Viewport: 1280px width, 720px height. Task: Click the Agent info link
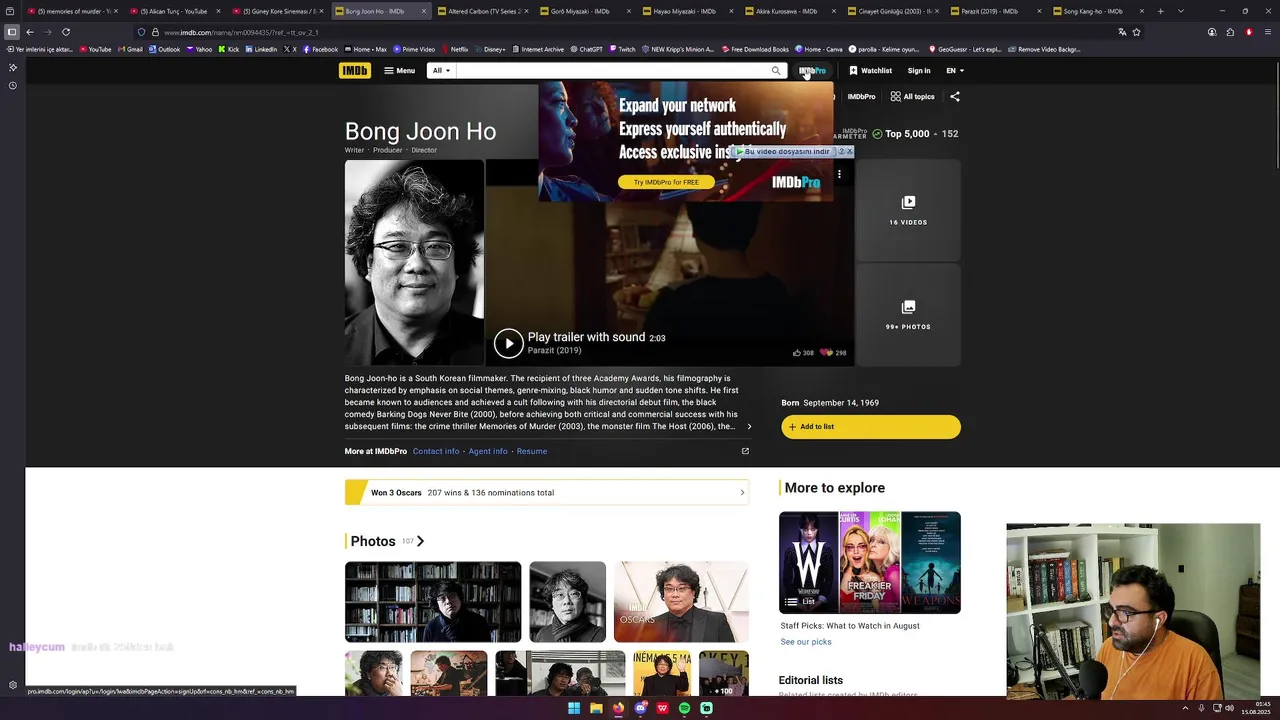[488, 451]
